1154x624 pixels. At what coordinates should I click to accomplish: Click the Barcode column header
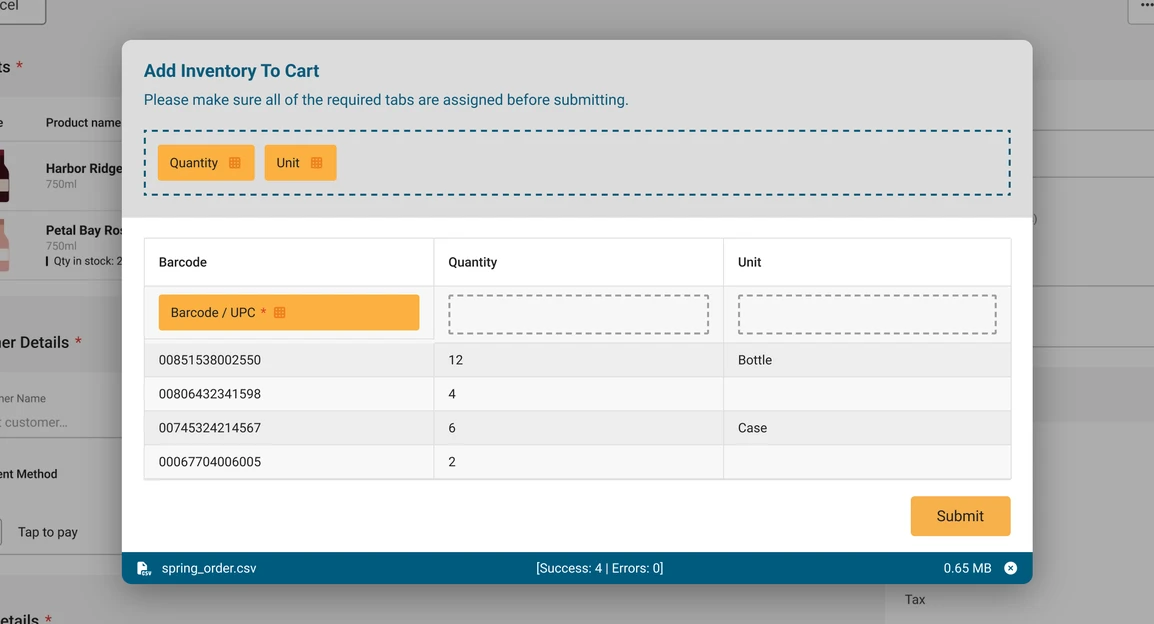(288, 262)
